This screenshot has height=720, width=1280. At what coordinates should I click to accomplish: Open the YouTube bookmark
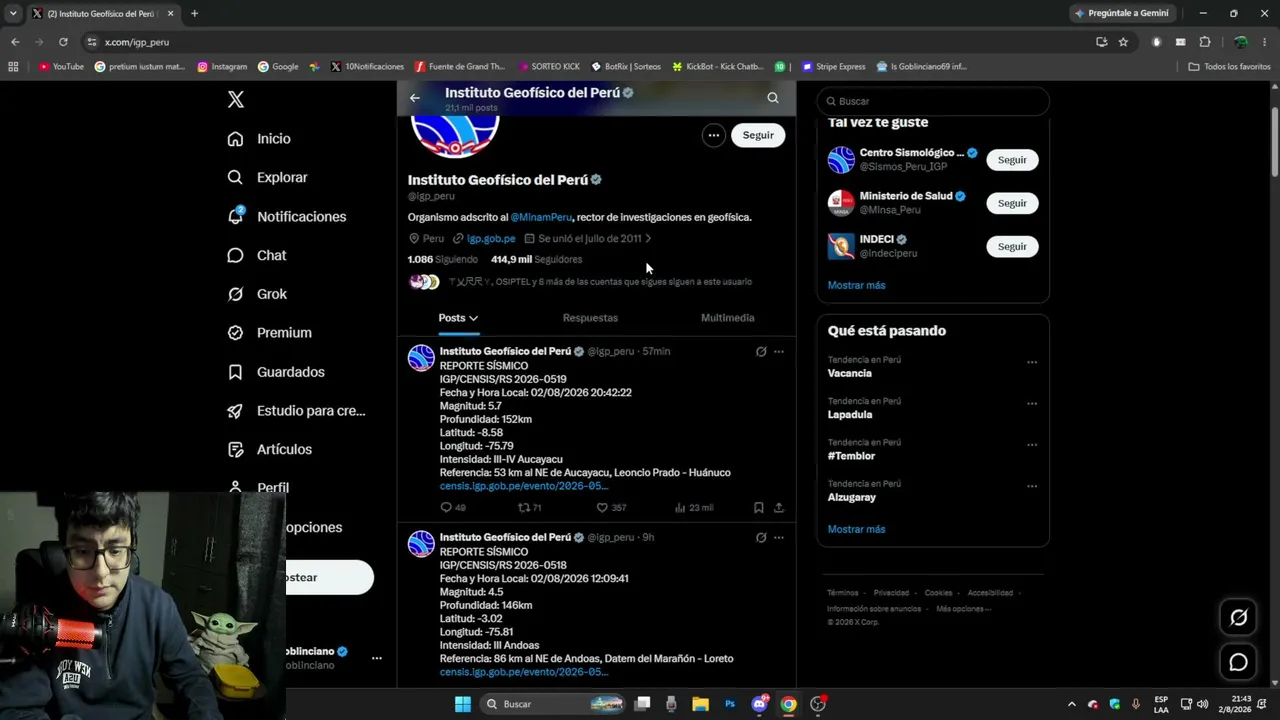[x=61, y=67]
